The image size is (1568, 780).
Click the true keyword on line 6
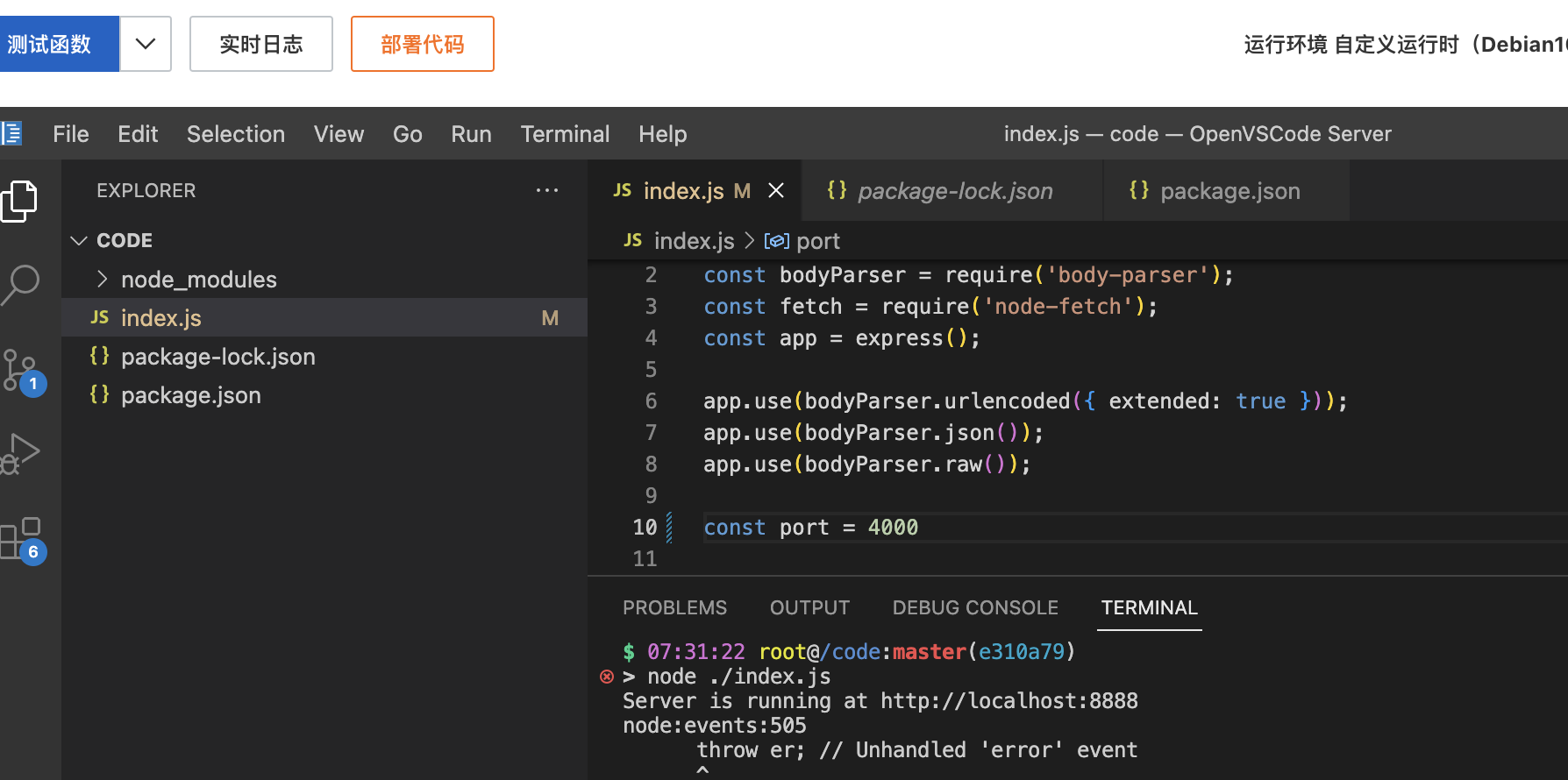pyautogui.click(x=1261, y=401)
